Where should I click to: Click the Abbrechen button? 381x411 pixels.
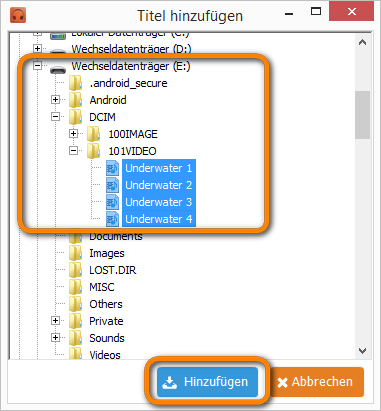point(317,382)
